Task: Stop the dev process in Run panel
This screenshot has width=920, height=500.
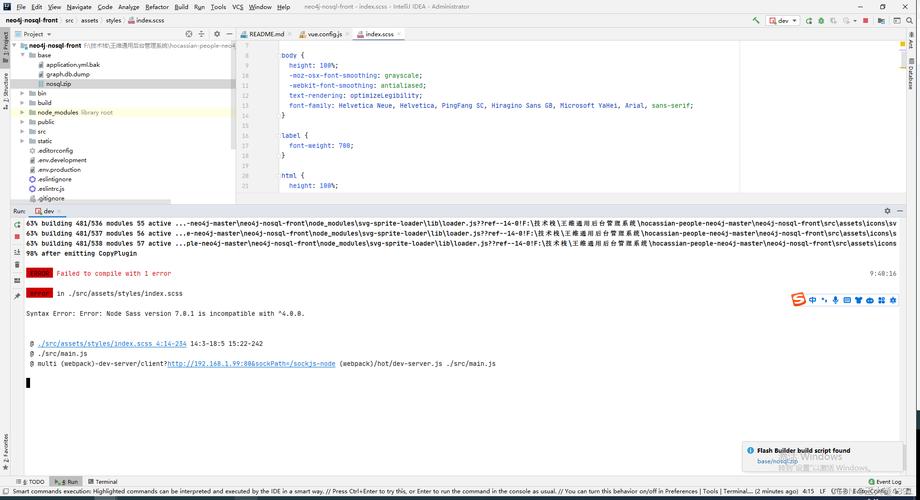Action: pyautogui.click(x=17, y=237)
